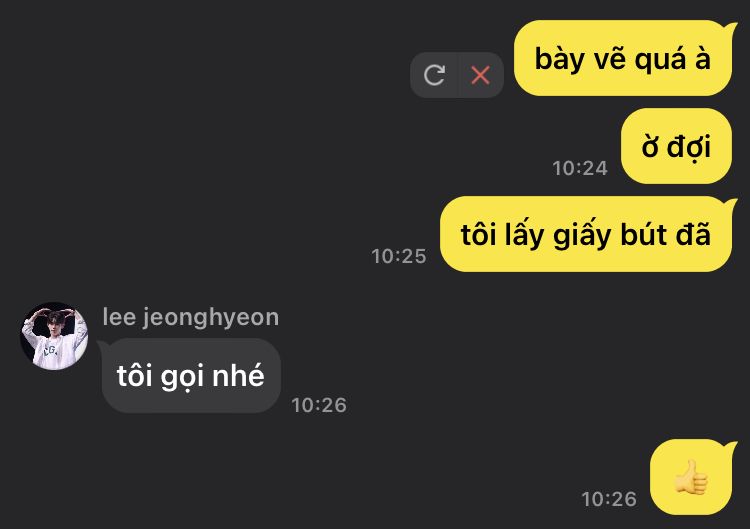Delete the unsent message with red X
This screenshot has width=750, height=529.
point(480,75)
